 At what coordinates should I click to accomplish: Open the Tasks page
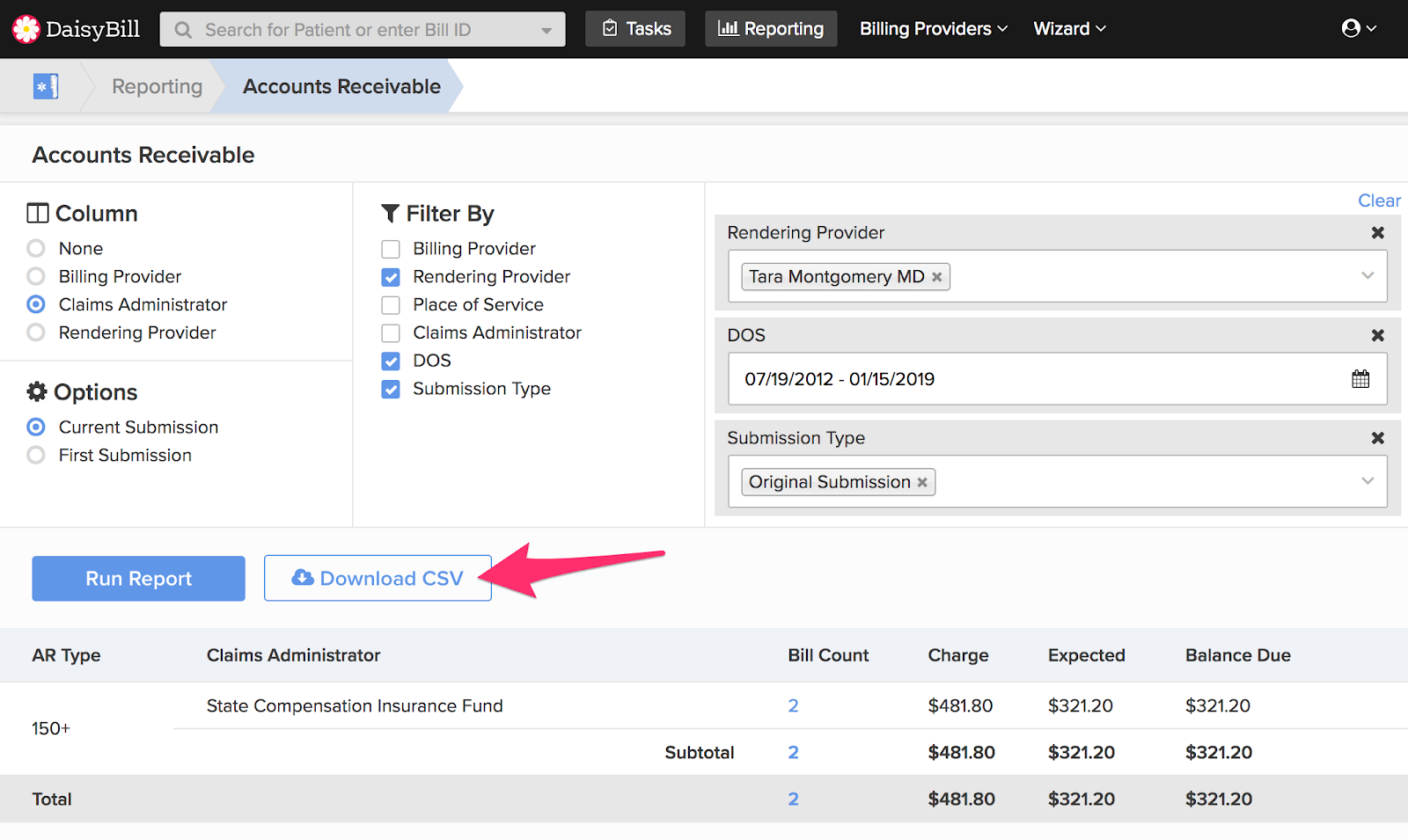[x=635, y=29]
